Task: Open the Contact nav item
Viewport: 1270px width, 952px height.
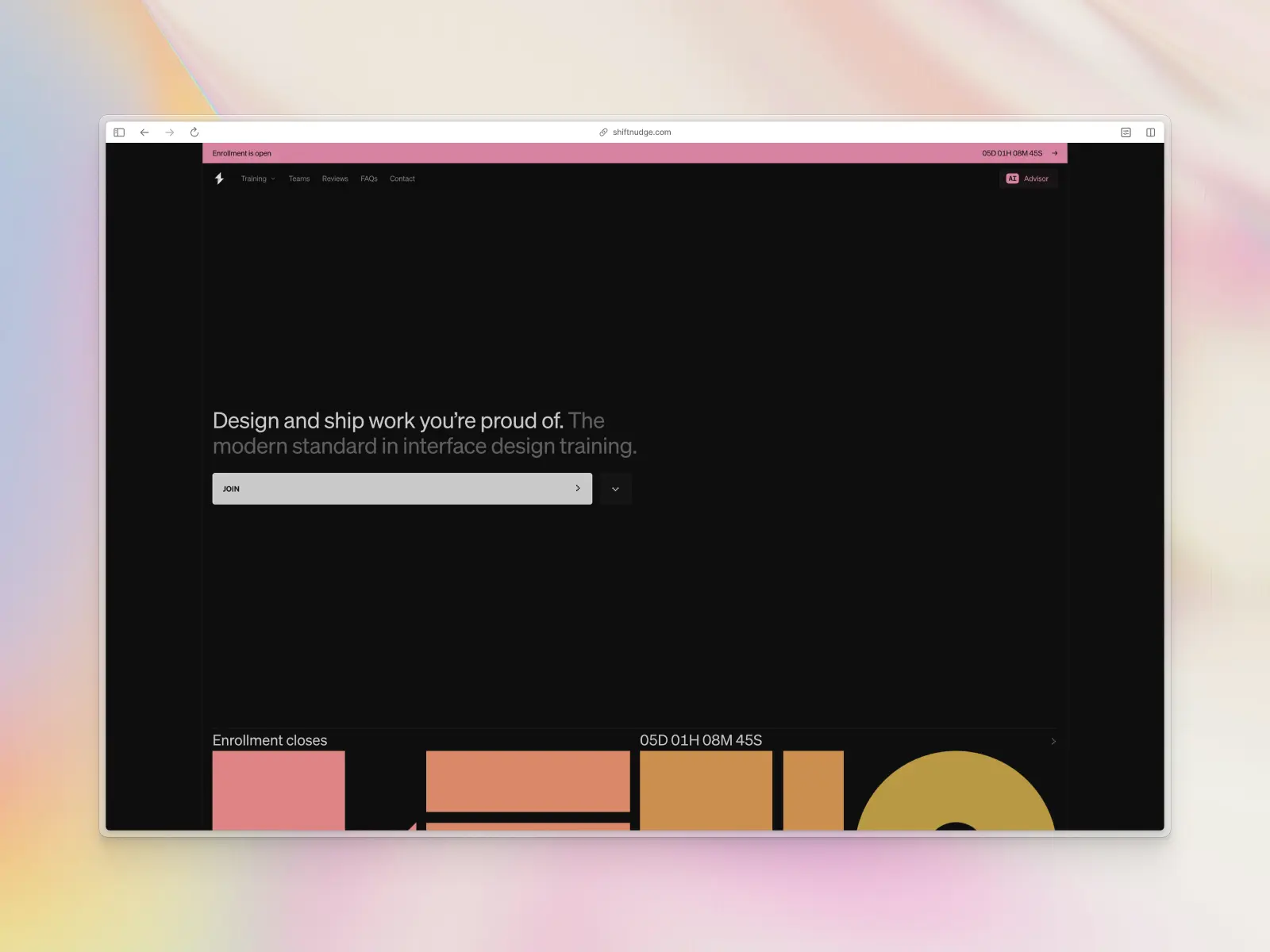Action: (x=402, y=178)
